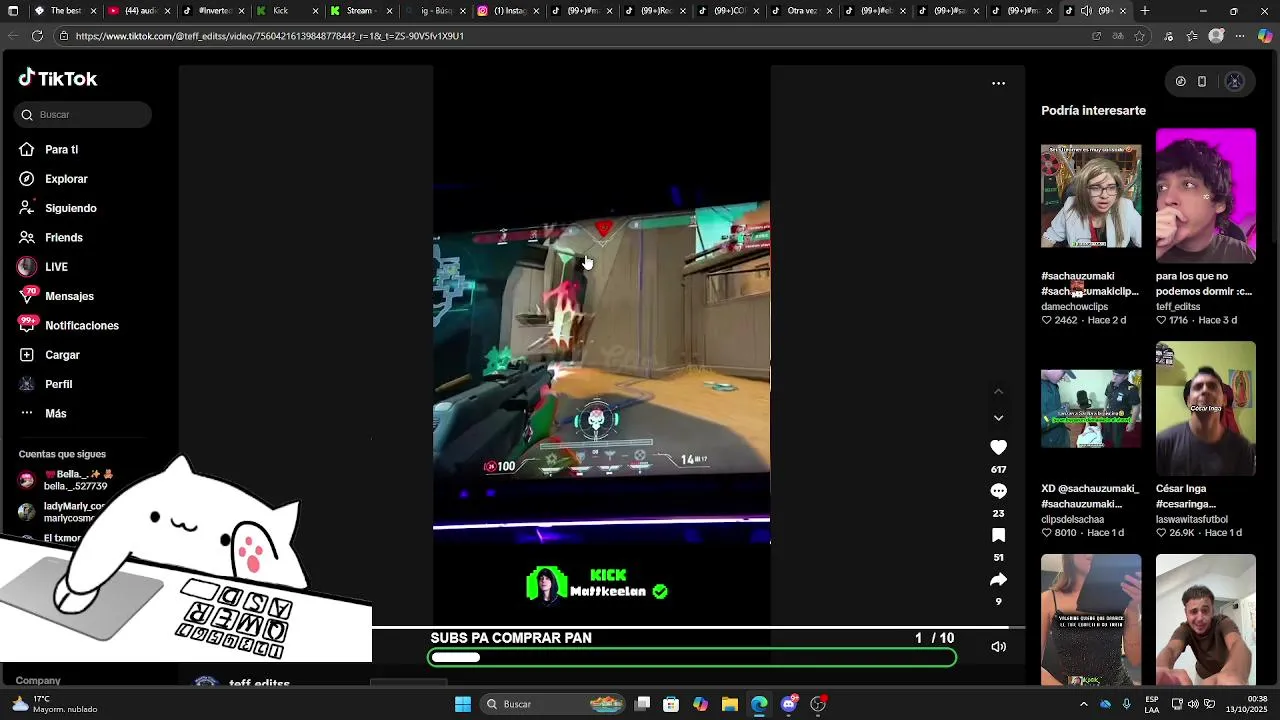Save video with bookmark icon

[998, 535]
